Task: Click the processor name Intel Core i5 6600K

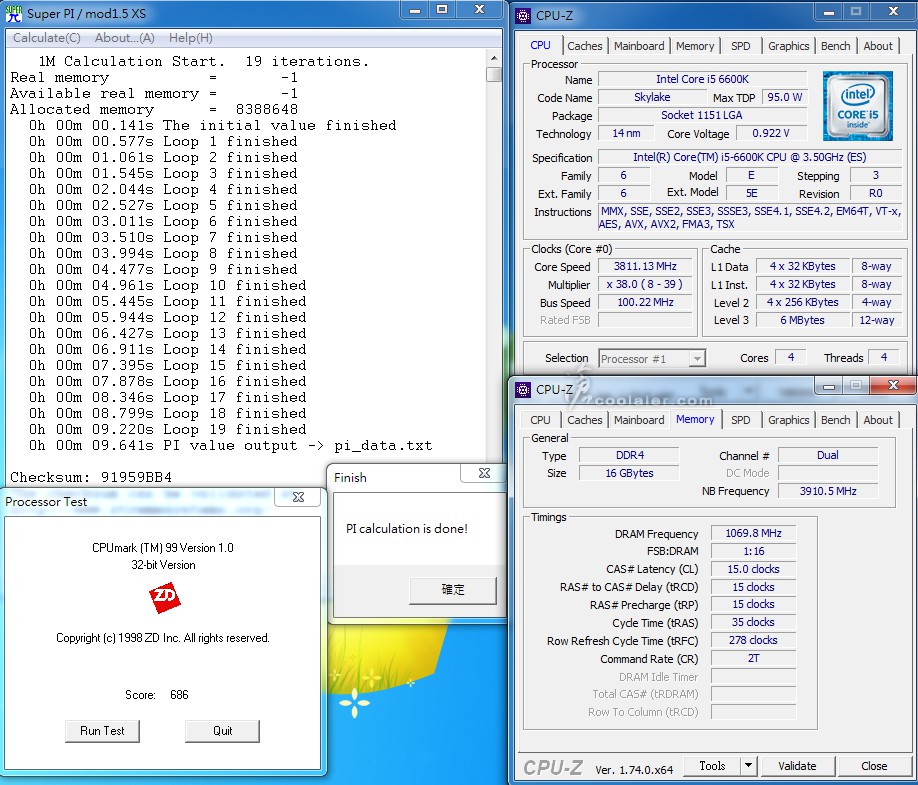Action: point(703,79)
